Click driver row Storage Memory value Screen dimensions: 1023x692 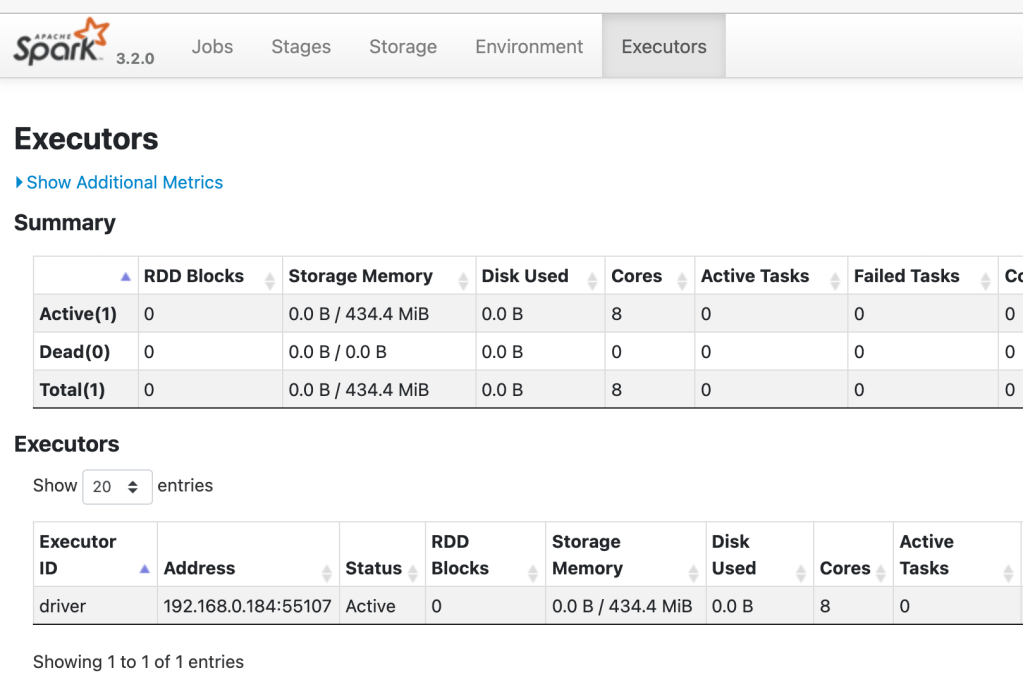click(622, 606)
